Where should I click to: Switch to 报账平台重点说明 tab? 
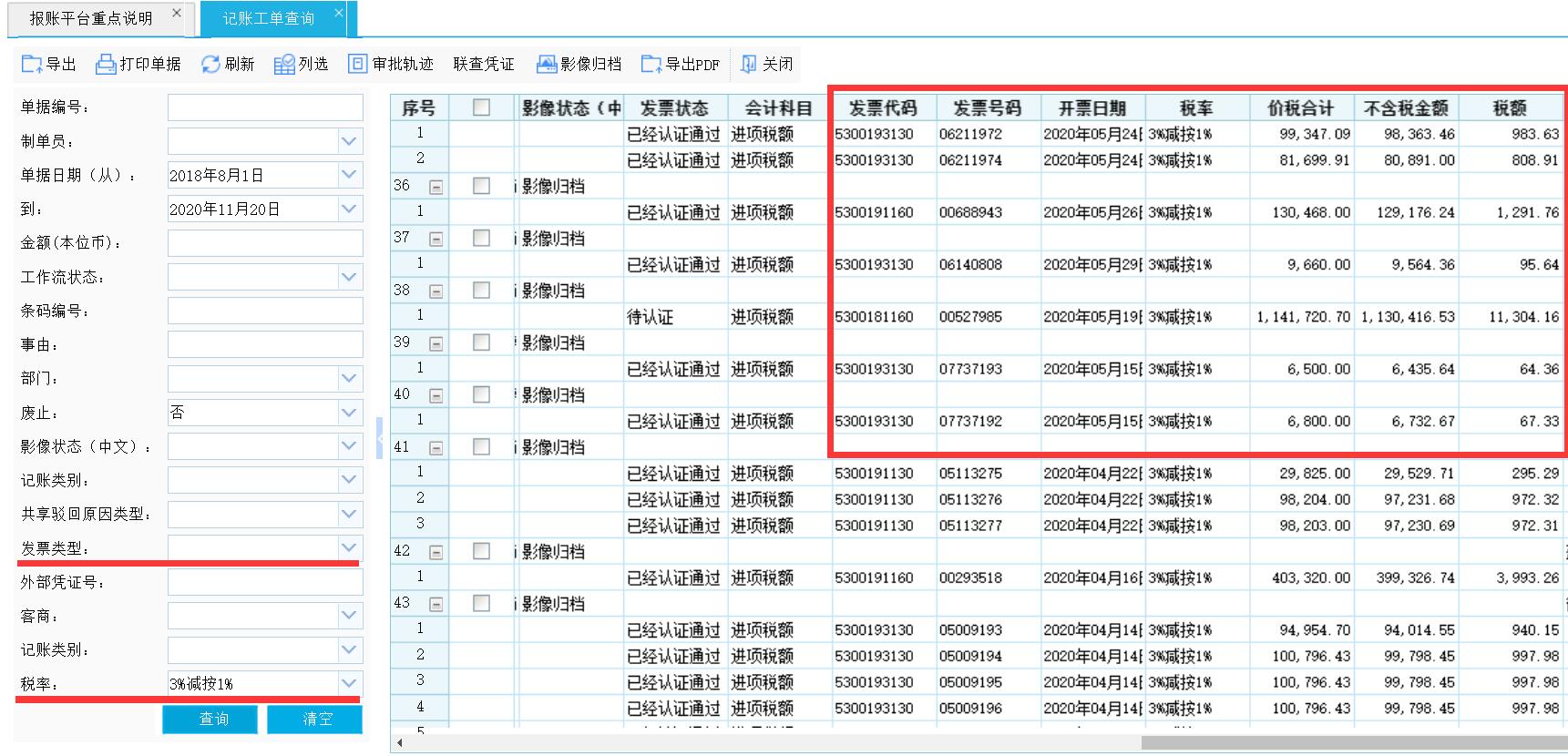click(x=91, y=18)
